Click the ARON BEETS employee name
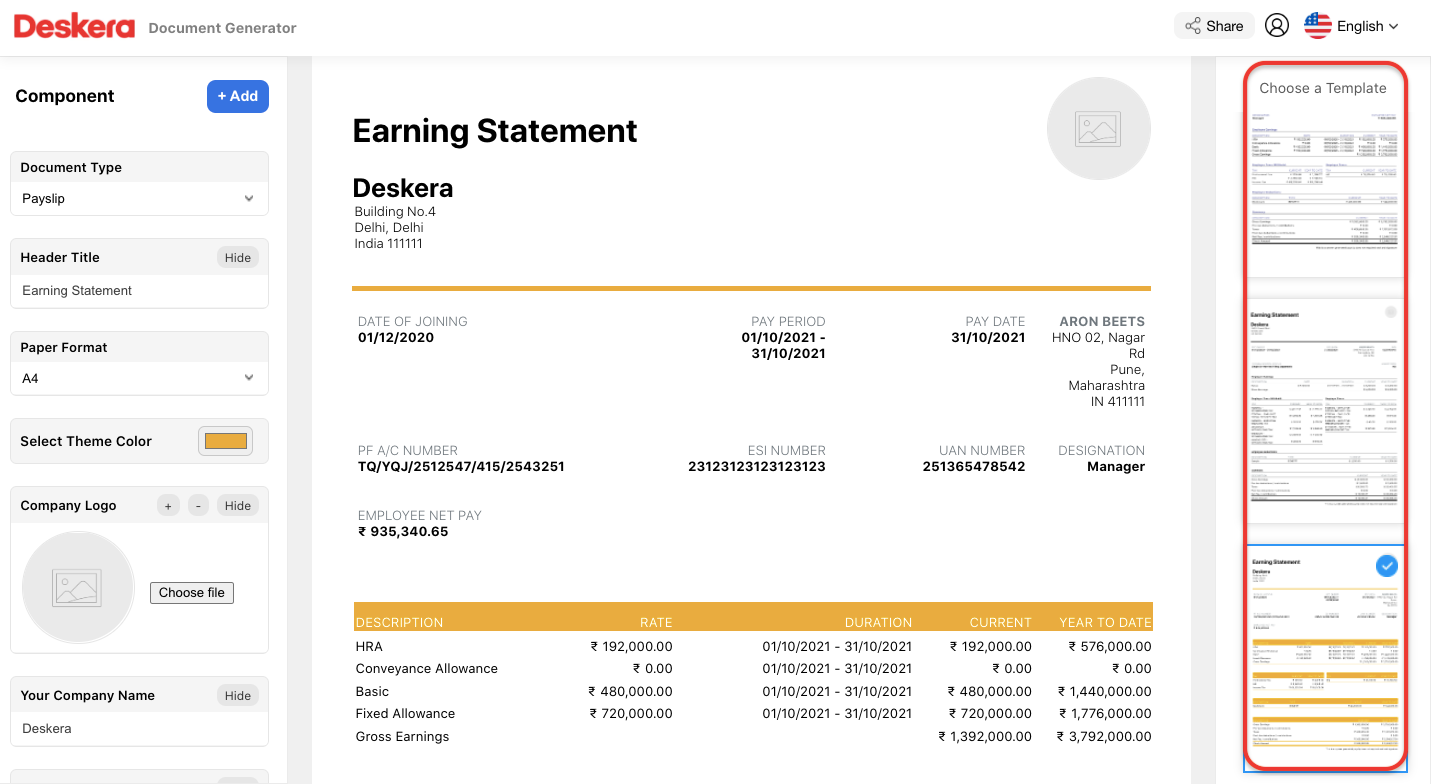The height and width of the screenshot is (784, 1431). tap(1102, 322)
